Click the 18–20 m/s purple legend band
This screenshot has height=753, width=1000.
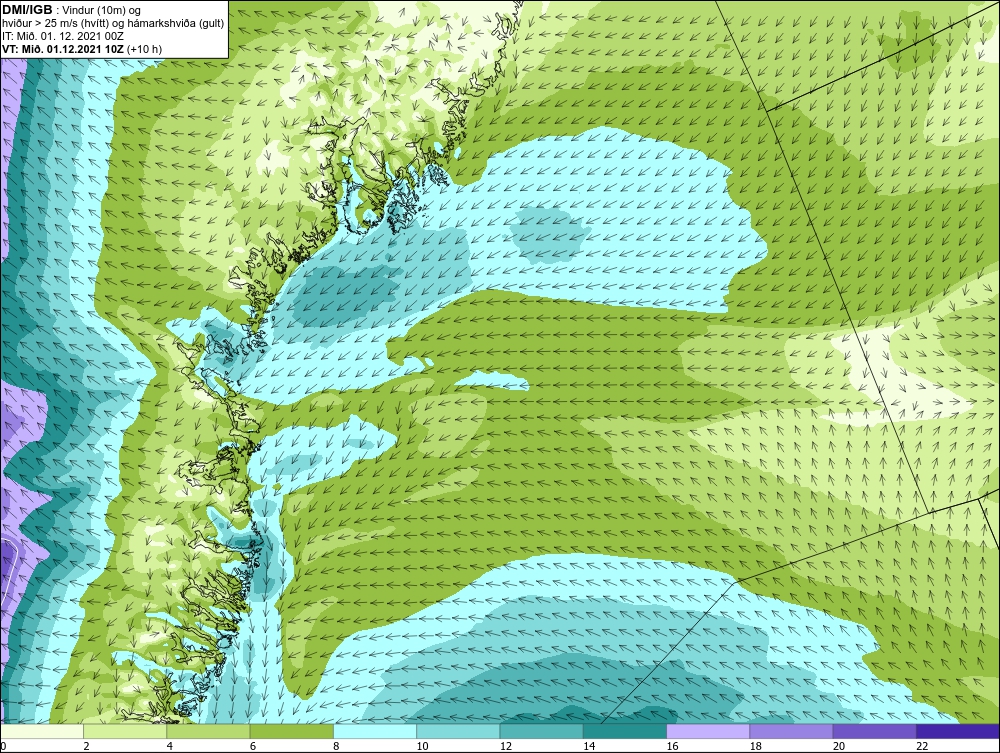point(791,731)
